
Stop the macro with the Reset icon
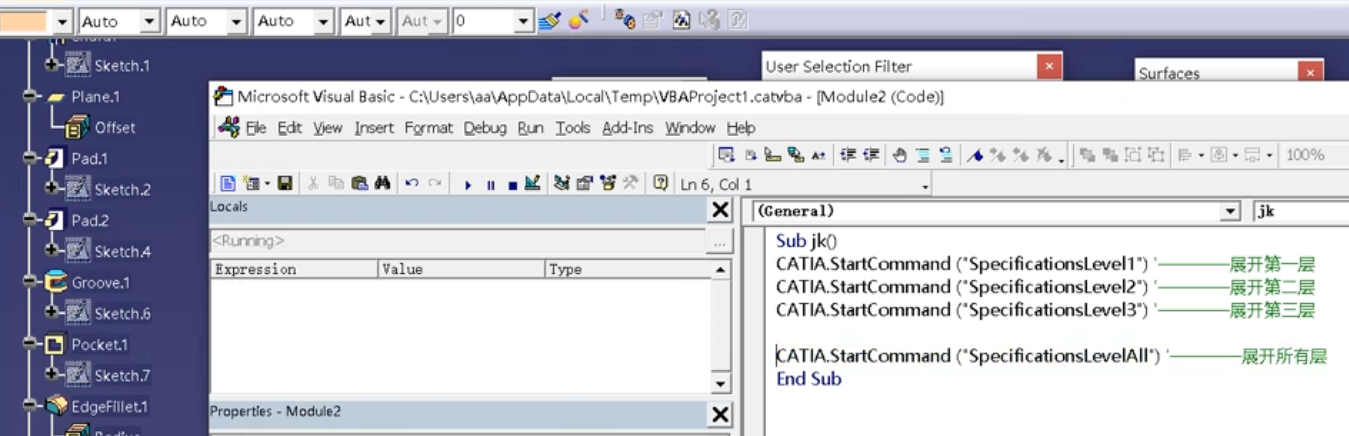512,184
